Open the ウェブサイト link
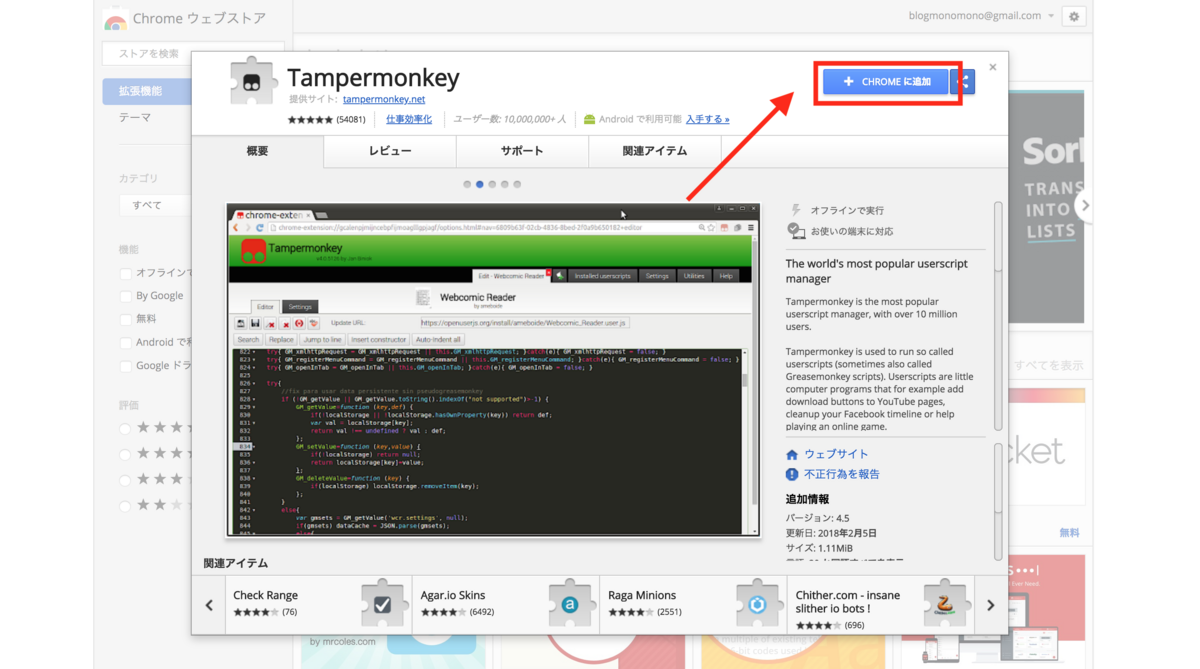The height and width of the screenshot is (669, 1200). (x=836, y=454)
